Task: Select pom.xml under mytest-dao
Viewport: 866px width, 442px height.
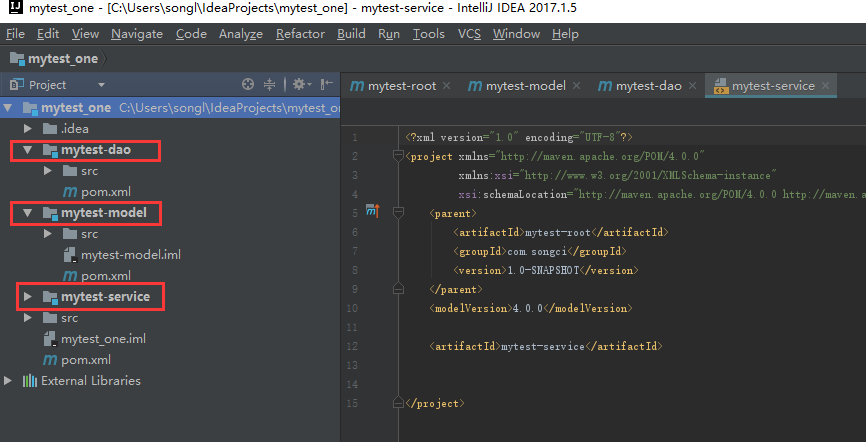Action: [105, 192]
